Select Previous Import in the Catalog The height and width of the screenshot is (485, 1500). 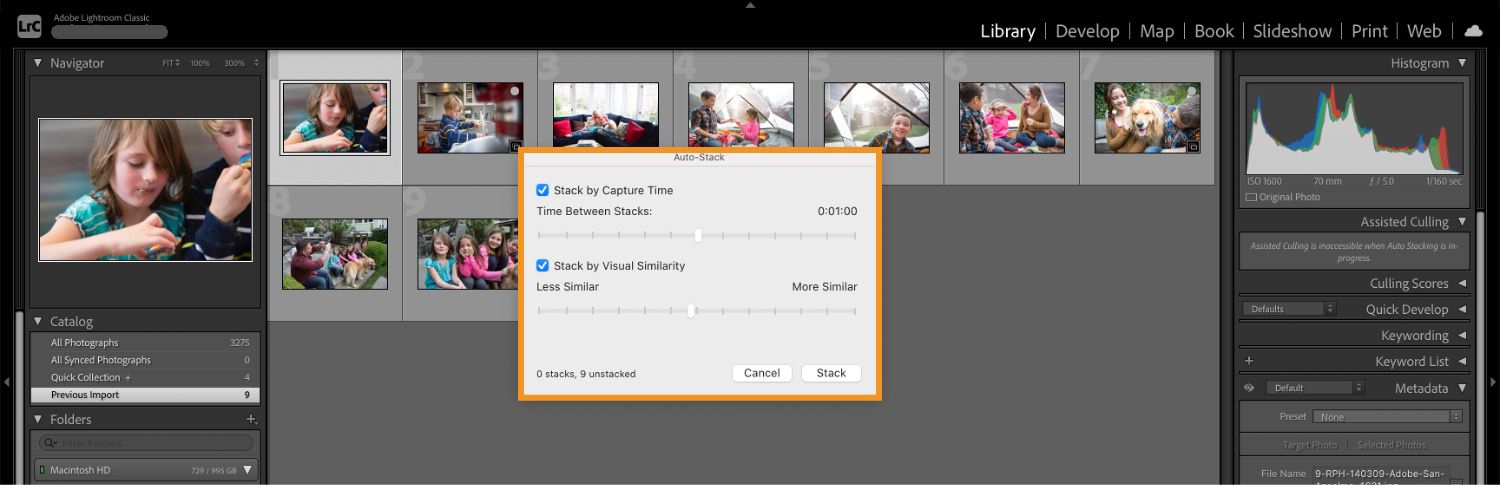(145, 395)
